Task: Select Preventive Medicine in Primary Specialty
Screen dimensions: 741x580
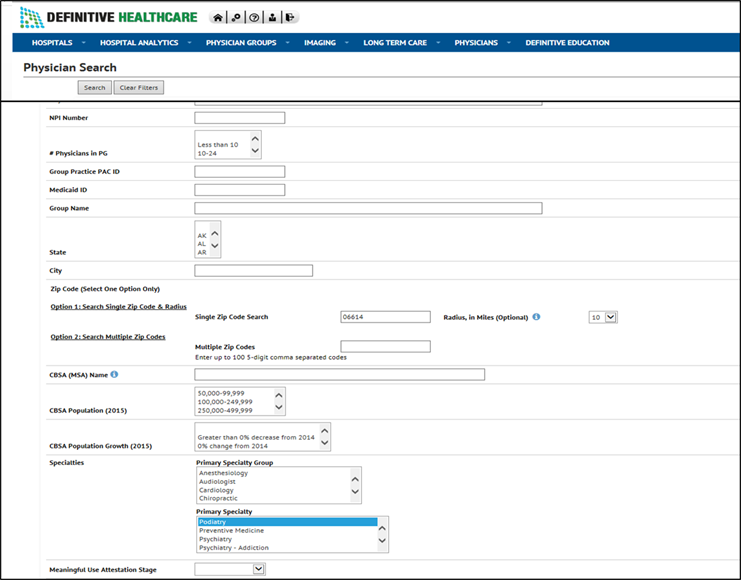Action: coord(232,530)
